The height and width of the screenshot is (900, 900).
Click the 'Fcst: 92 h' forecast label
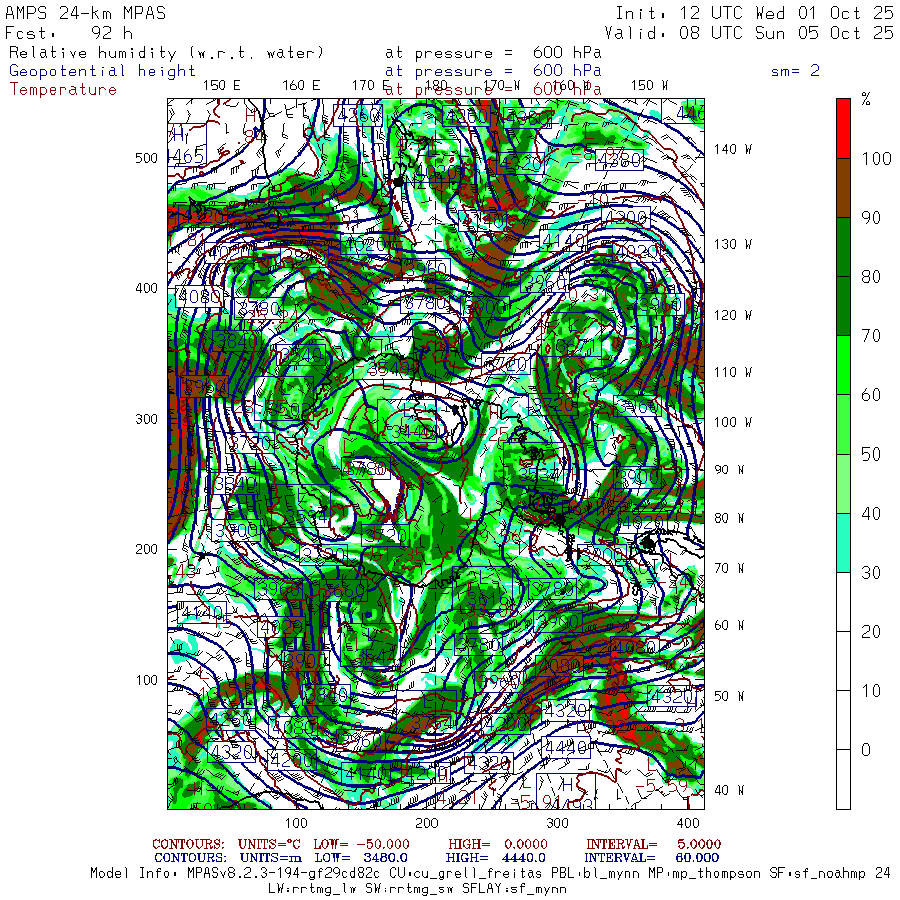pos(69,33)
